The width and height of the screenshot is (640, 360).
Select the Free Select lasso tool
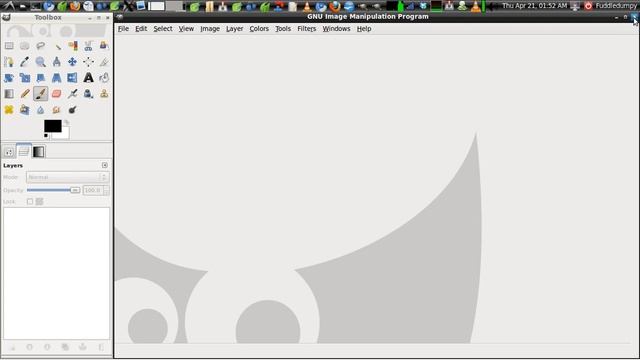pos(40,46)
